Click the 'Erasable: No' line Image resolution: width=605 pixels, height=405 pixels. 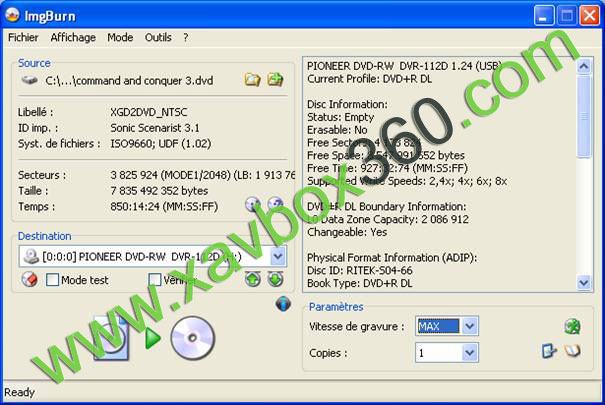(x=337, y=130)
